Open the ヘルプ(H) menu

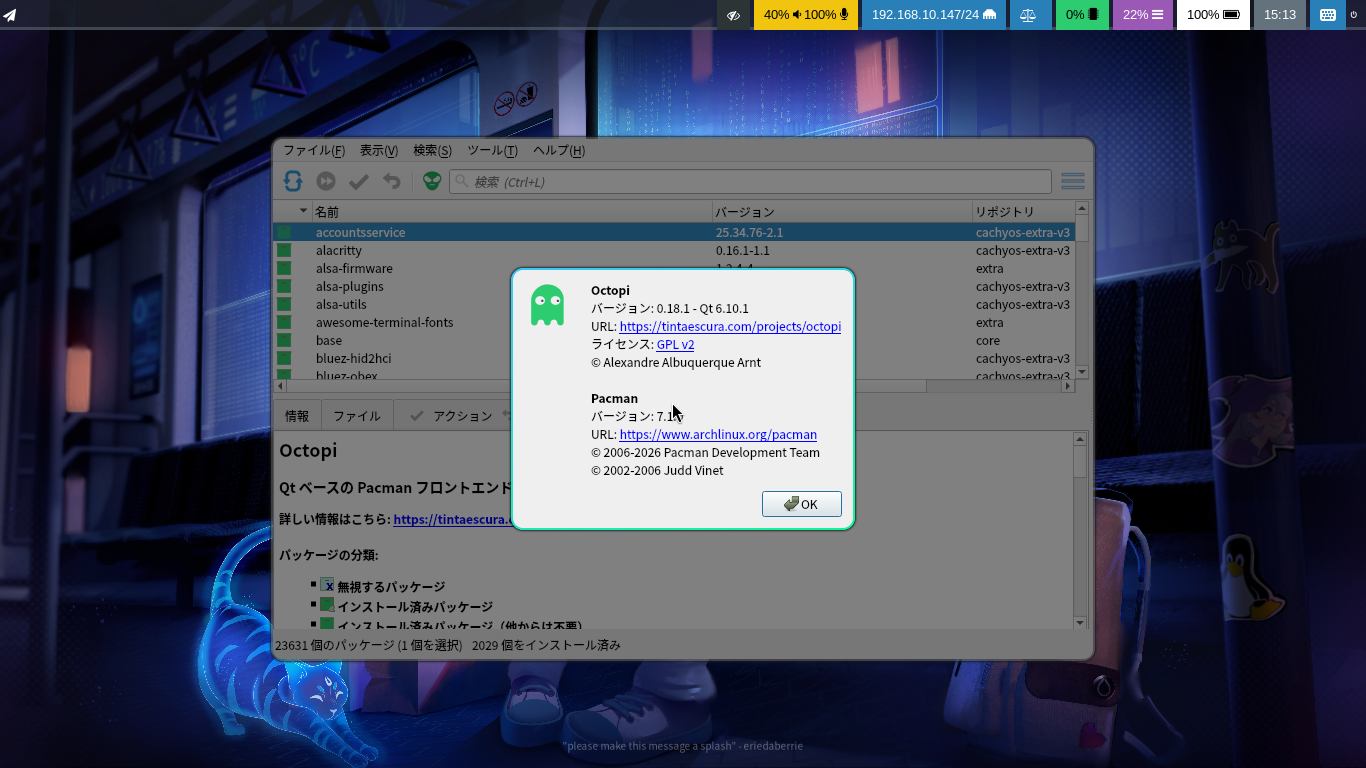559,151
